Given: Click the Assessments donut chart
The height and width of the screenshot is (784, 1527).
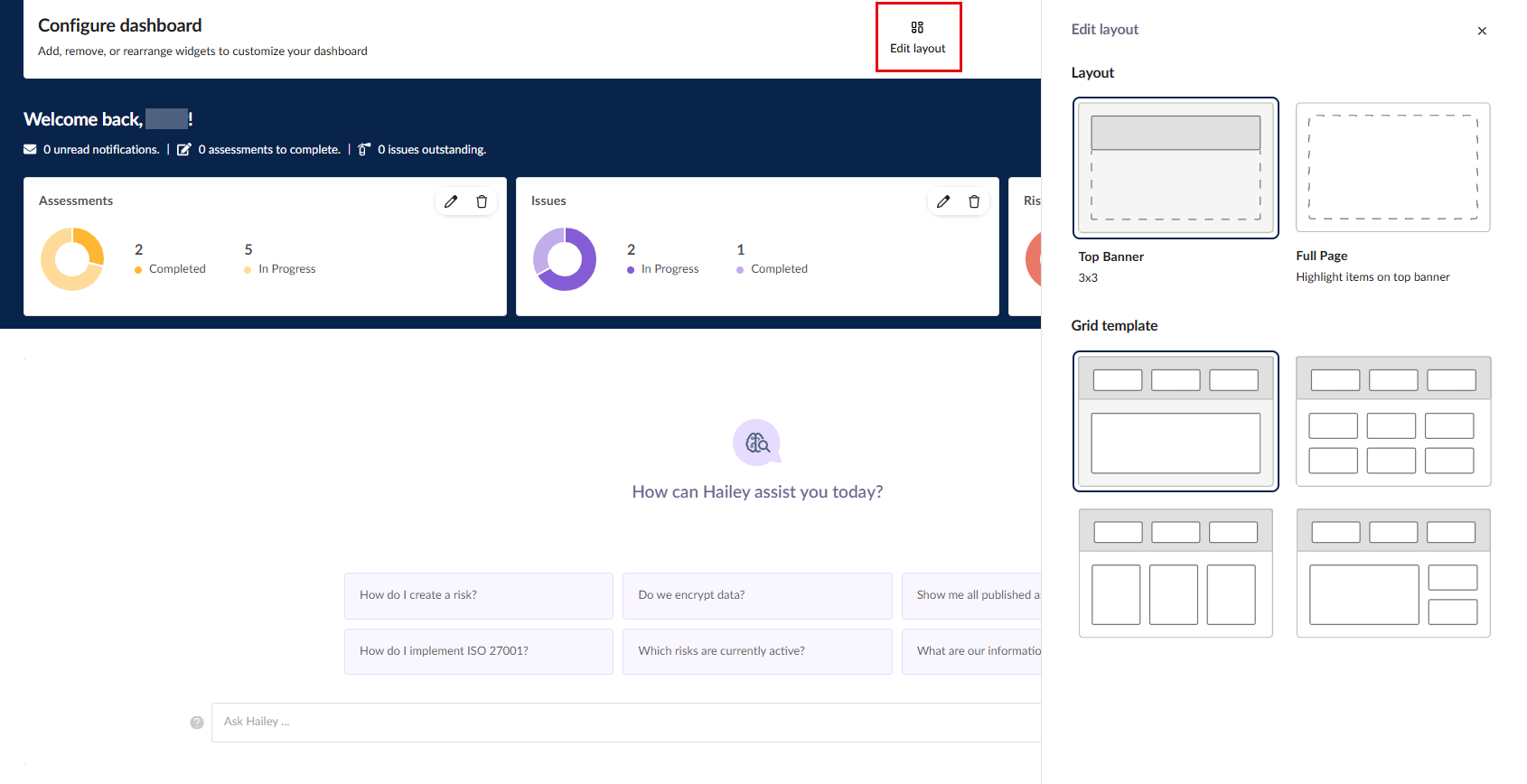Looking at the screenshot, I should point(72,259).
